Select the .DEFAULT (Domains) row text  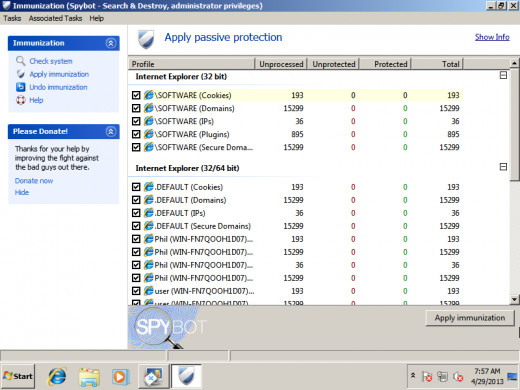point(190,200)
